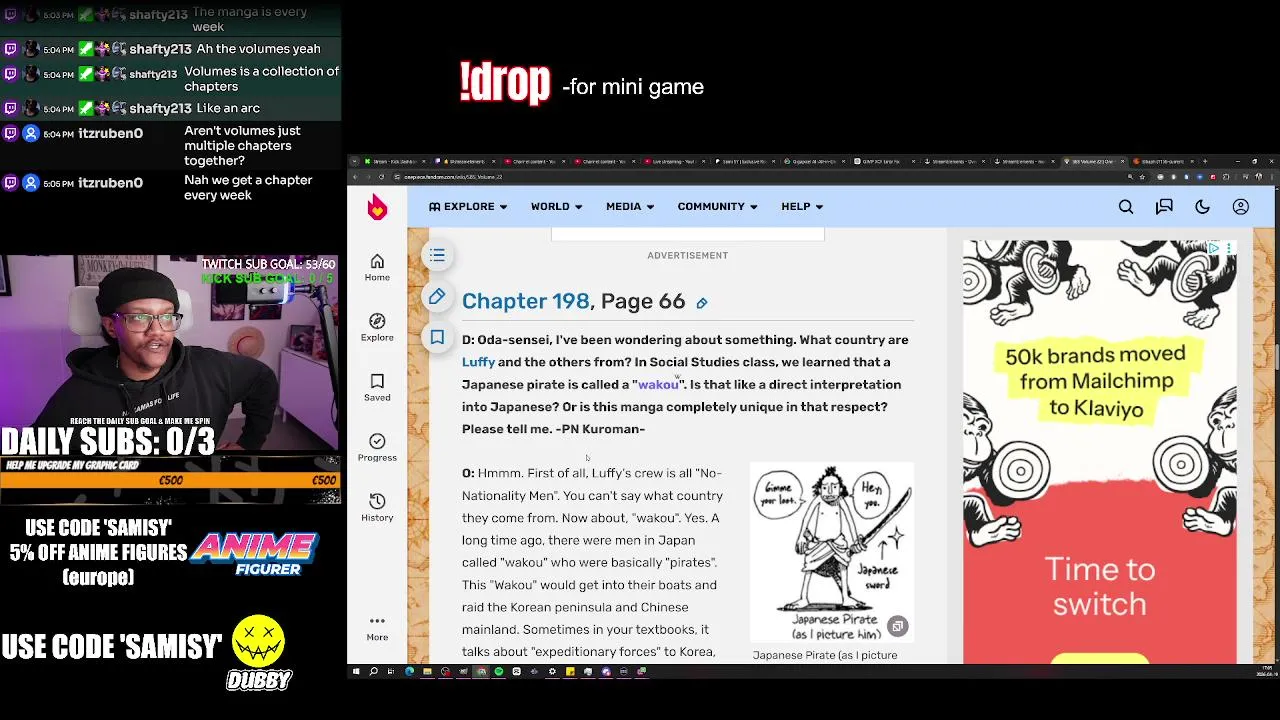Edit the Chapter 198 section pencil
1280x720 pixels.
(701, 303)
